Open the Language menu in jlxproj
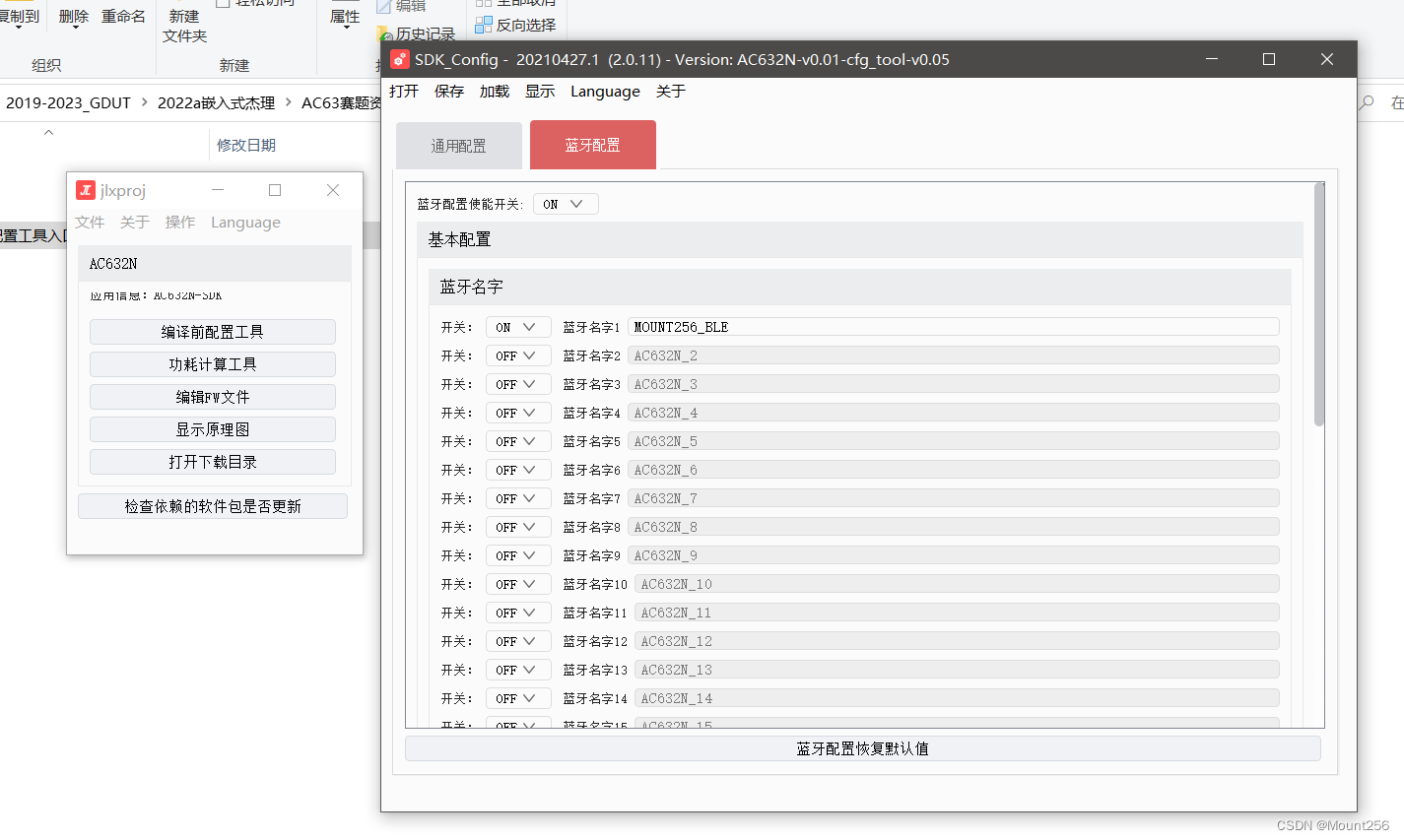 (245, 223)
